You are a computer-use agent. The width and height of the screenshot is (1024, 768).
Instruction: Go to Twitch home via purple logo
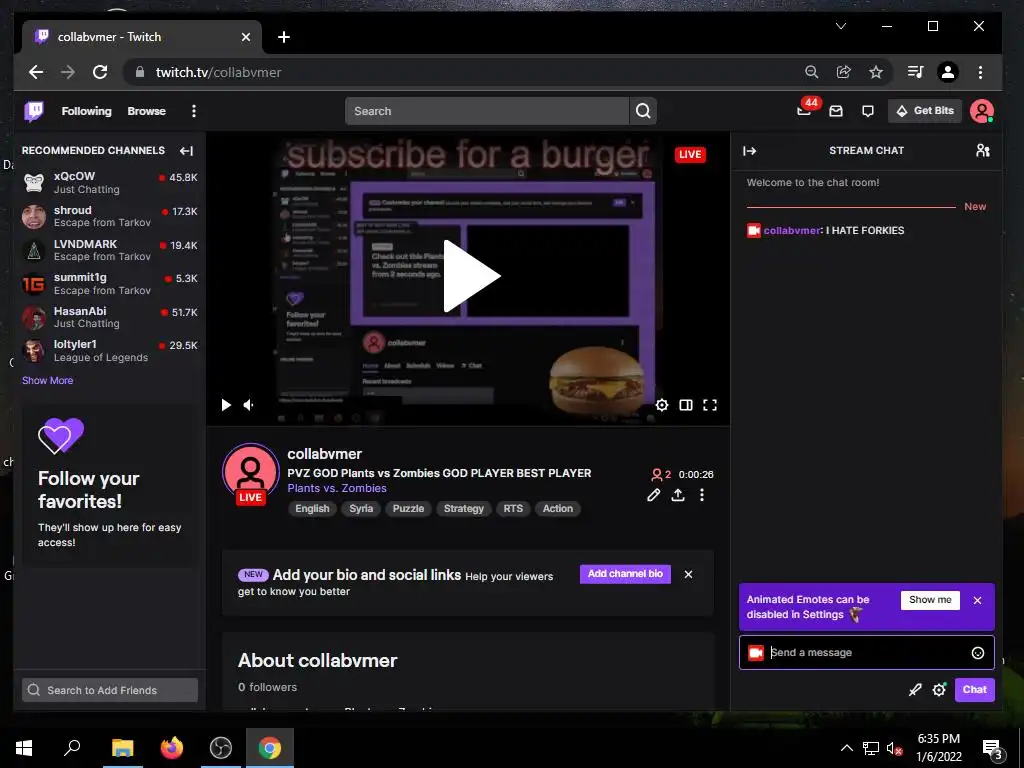[34, 111]
